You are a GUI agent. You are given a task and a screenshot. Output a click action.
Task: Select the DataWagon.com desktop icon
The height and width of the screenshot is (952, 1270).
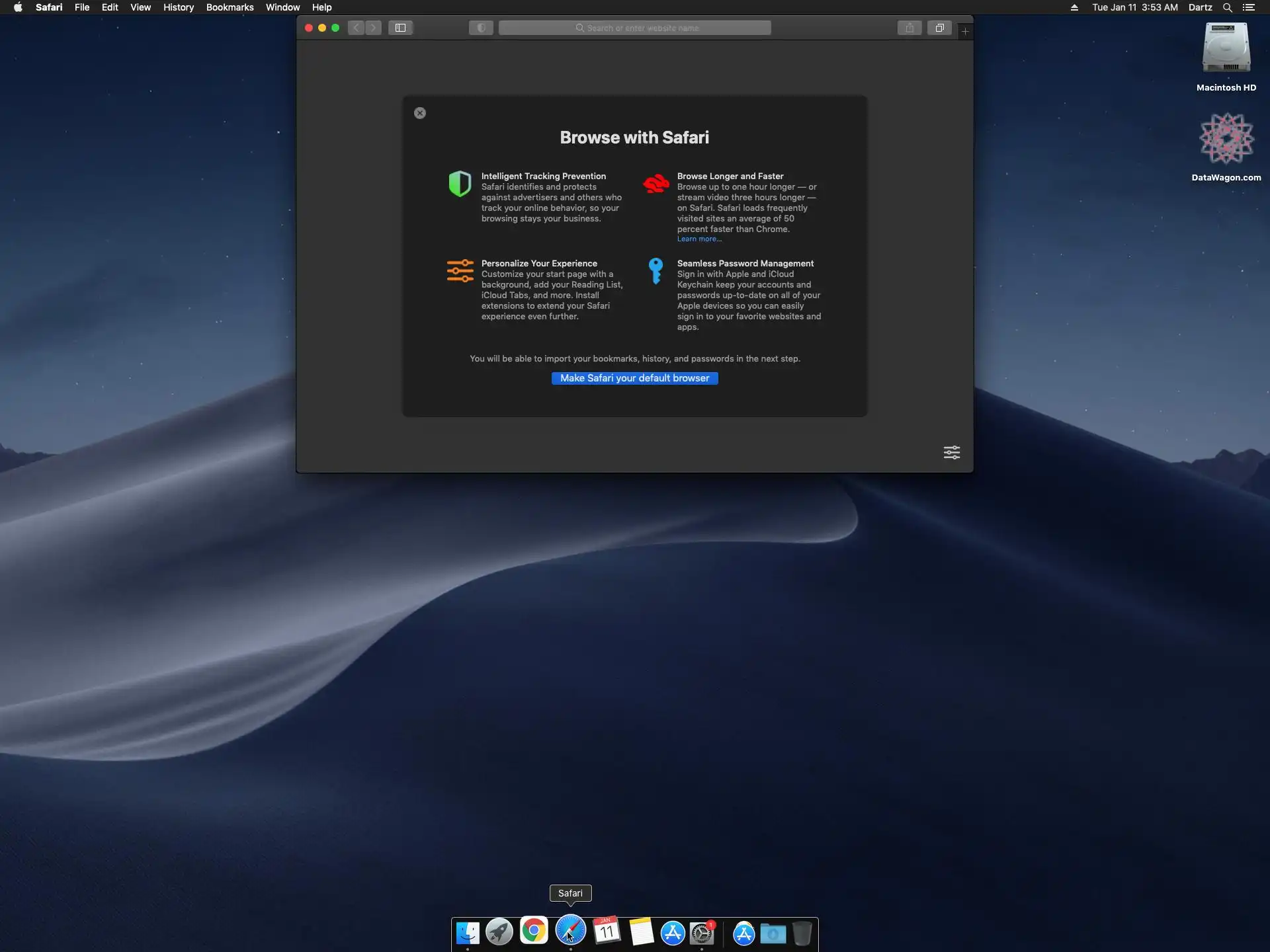[1226, 140]
